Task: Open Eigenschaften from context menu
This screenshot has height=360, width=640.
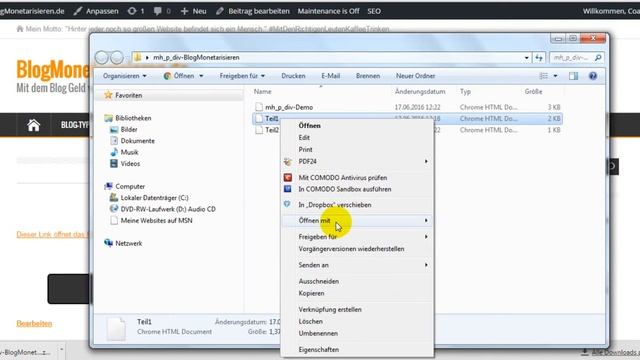Action: (x=318, y=349)
